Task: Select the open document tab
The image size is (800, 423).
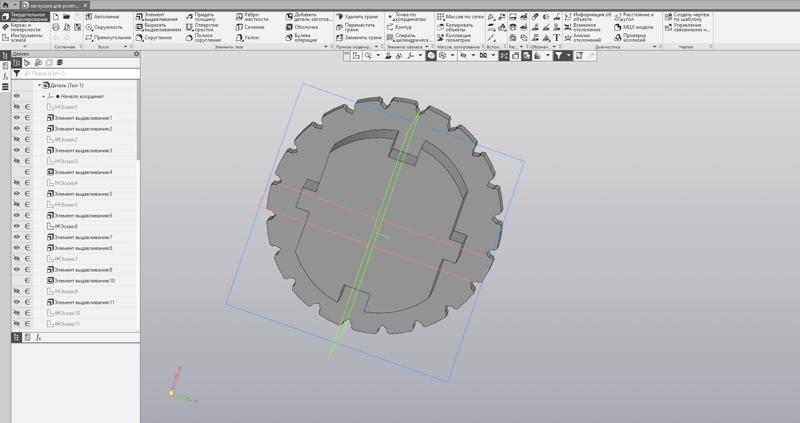Action: coord(55,5)
